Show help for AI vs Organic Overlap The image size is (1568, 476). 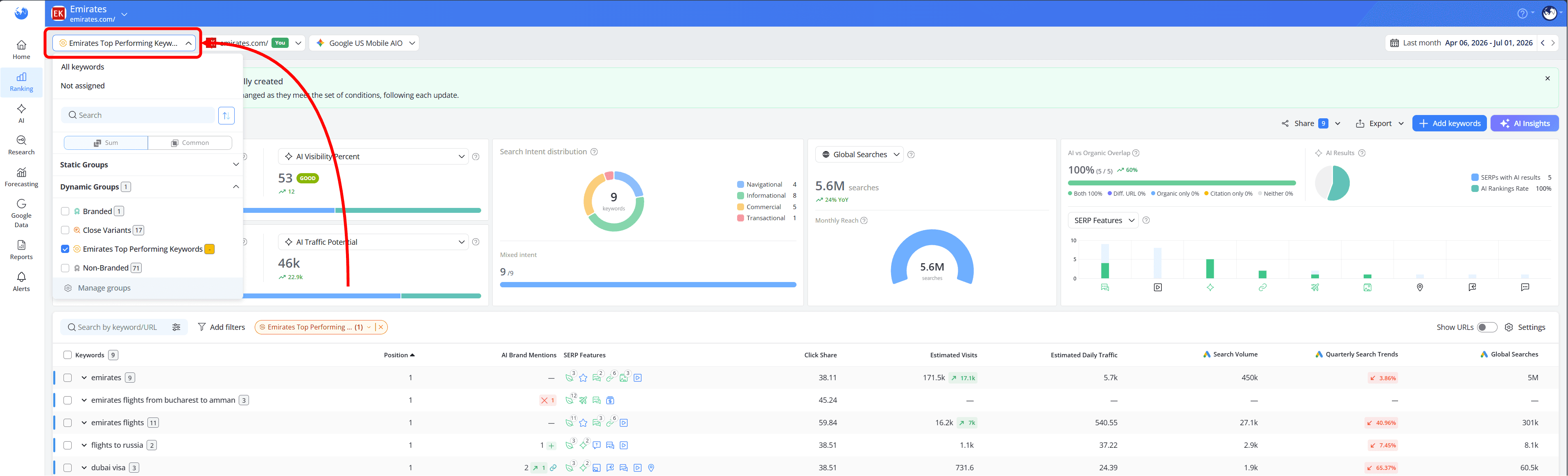(1136, 153)
